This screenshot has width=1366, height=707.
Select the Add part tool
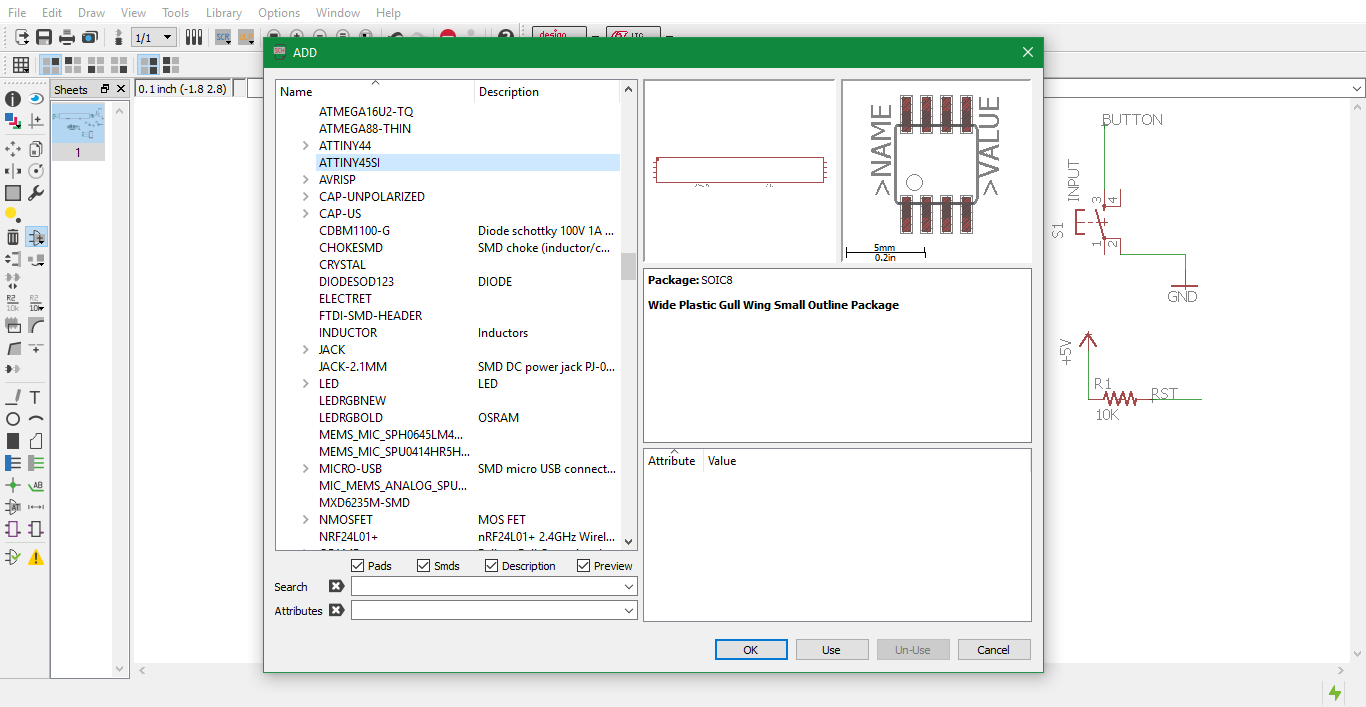click(x=36, y=237)
